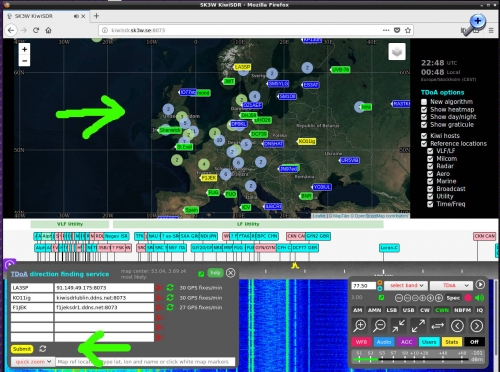Click the waterfall zoom out magnifier icon
The width and height of the screenshot is (500, 372).
pyautogui.click(x=379, y=325)
